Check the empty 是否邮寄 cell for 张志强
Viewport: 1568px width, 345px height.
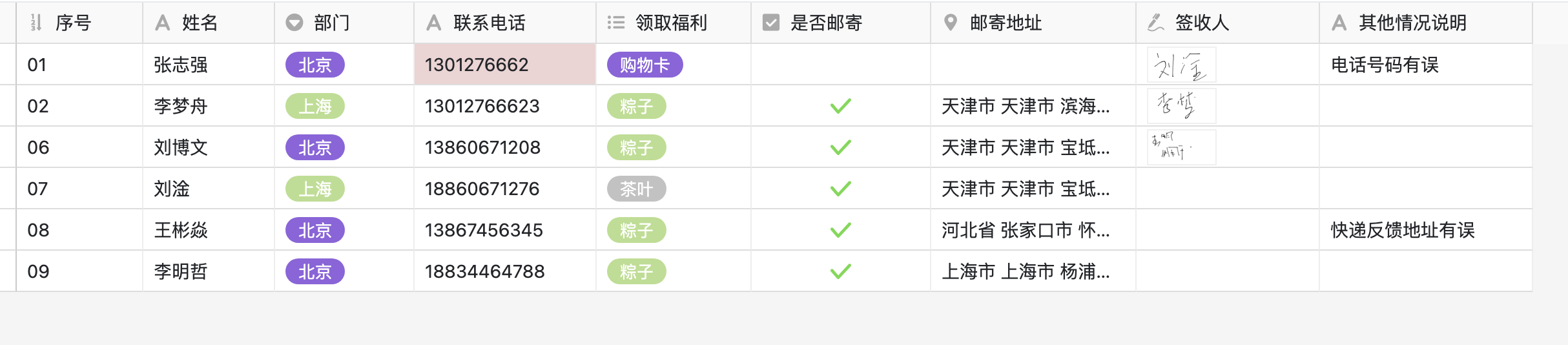[x=841, y=65]
